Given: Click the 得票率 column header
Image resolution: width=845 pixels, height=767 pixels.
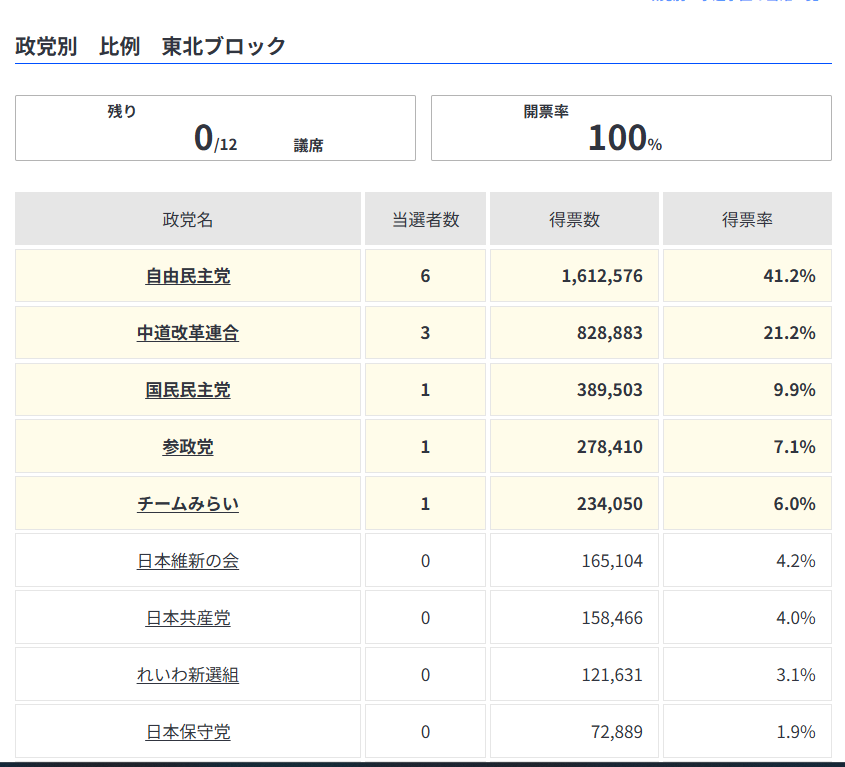Looking at the screenshot, I should [748, 218].
